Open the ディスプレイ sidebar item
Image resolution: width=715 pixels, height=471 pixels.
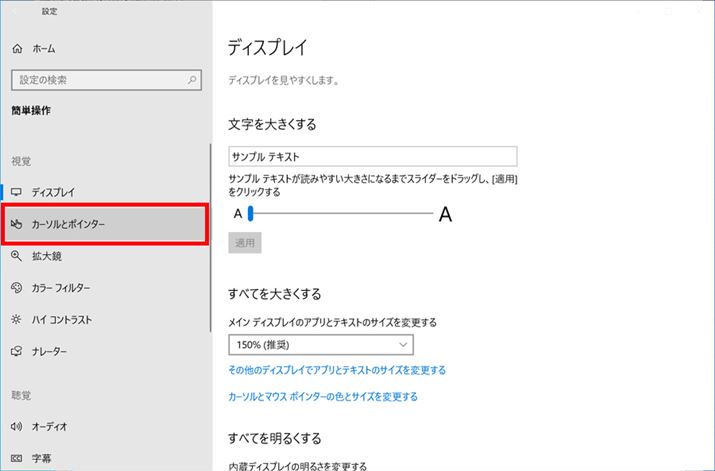pyautogui.click(x=105, y=192)
